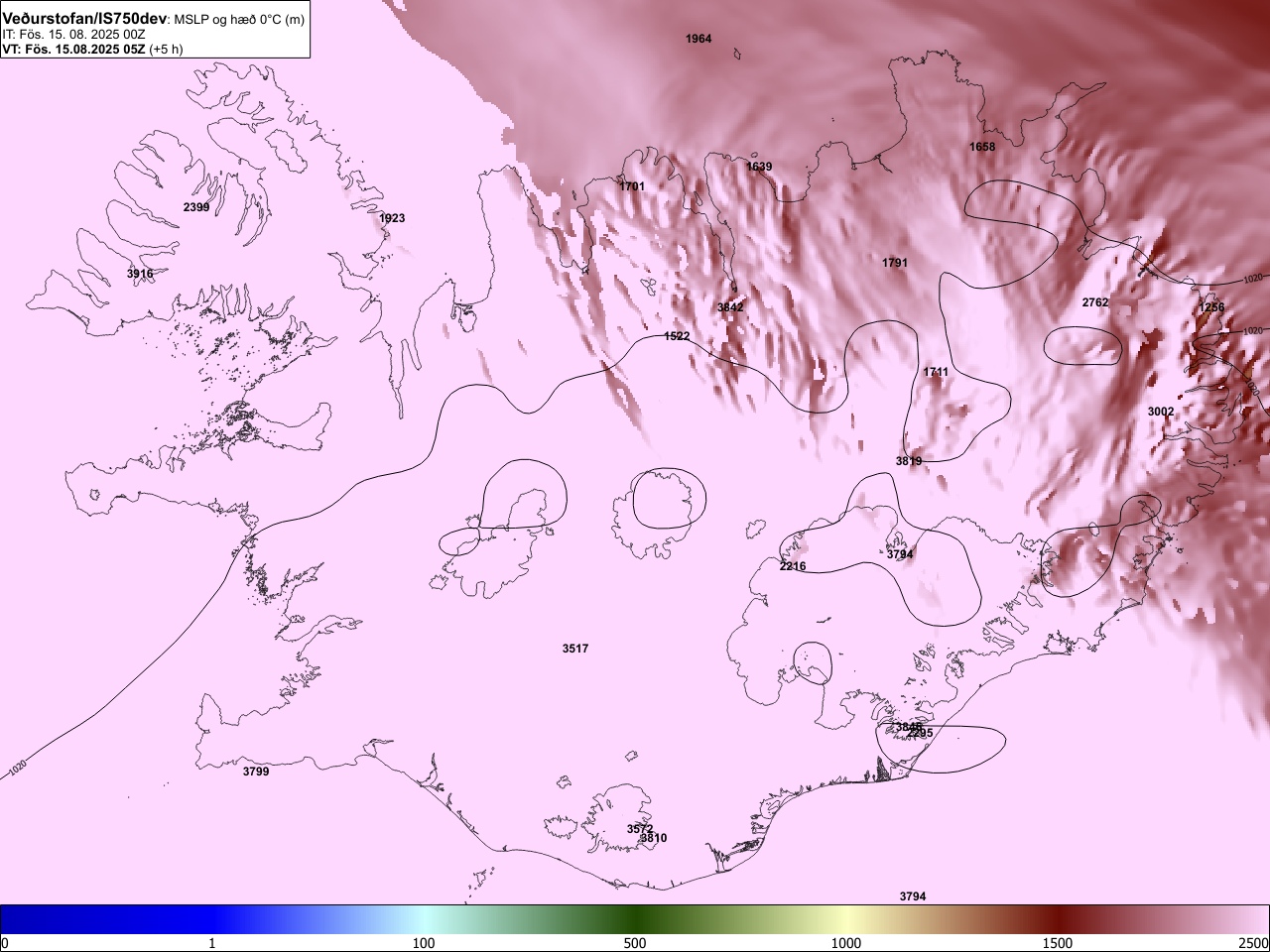The width and height of the screenshot is (1270, 952).
Task: Select the 3002 map label
Action: click(1161, 412)
